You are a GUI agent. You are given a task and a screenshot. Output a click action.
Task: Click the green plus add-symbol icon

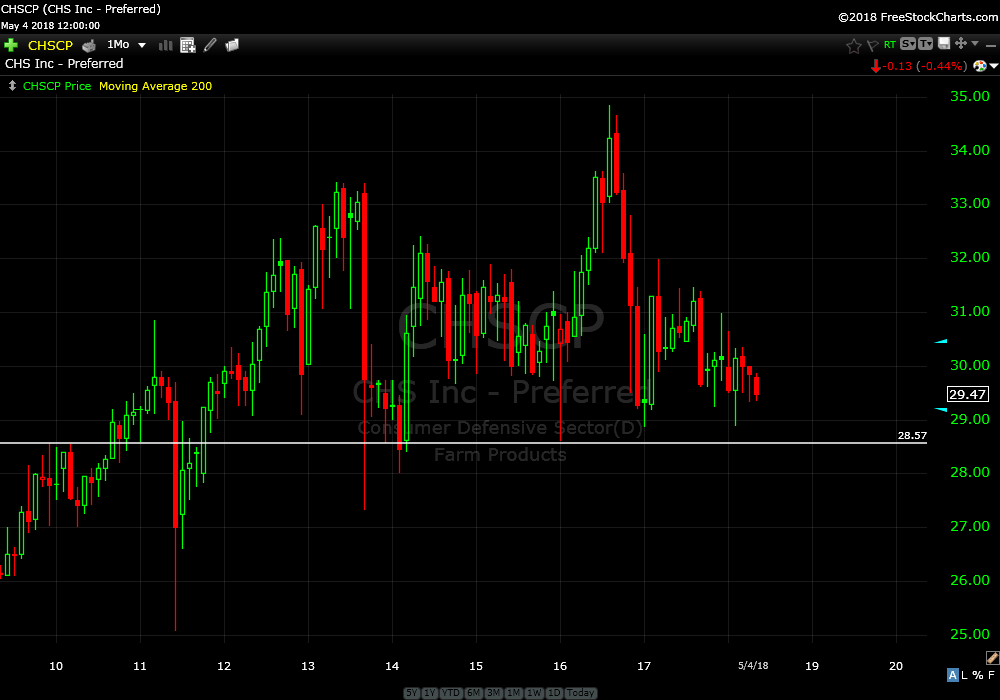tap(11, 45)
